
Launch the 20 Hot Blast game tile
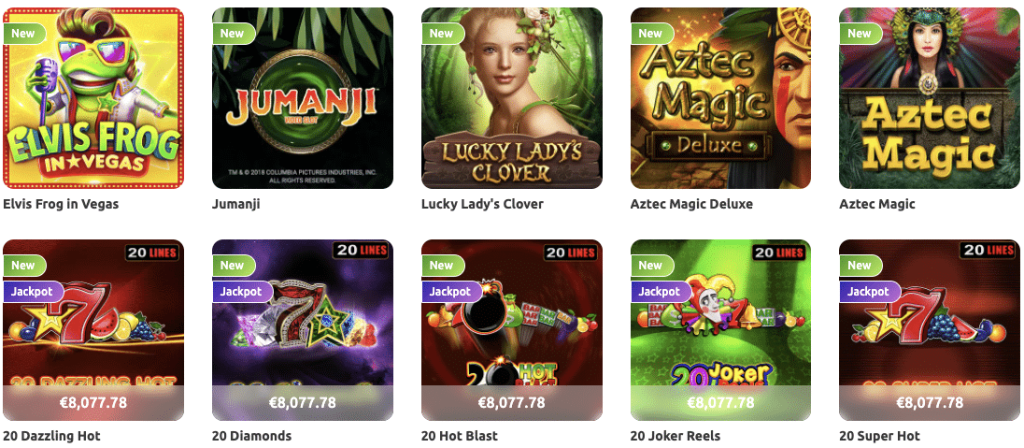[511, 330]
